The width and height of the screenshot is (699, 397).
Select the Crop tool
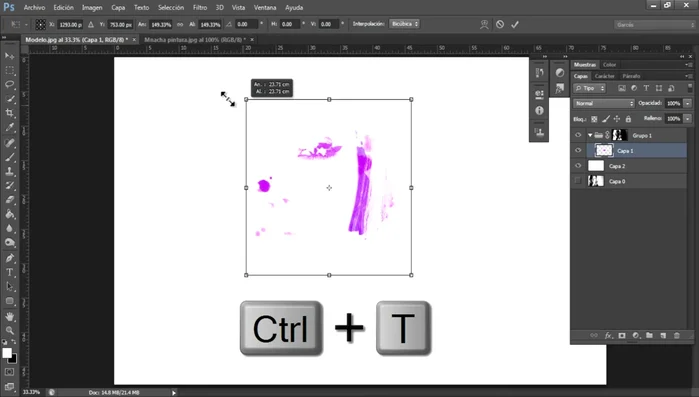coord(9,113)
